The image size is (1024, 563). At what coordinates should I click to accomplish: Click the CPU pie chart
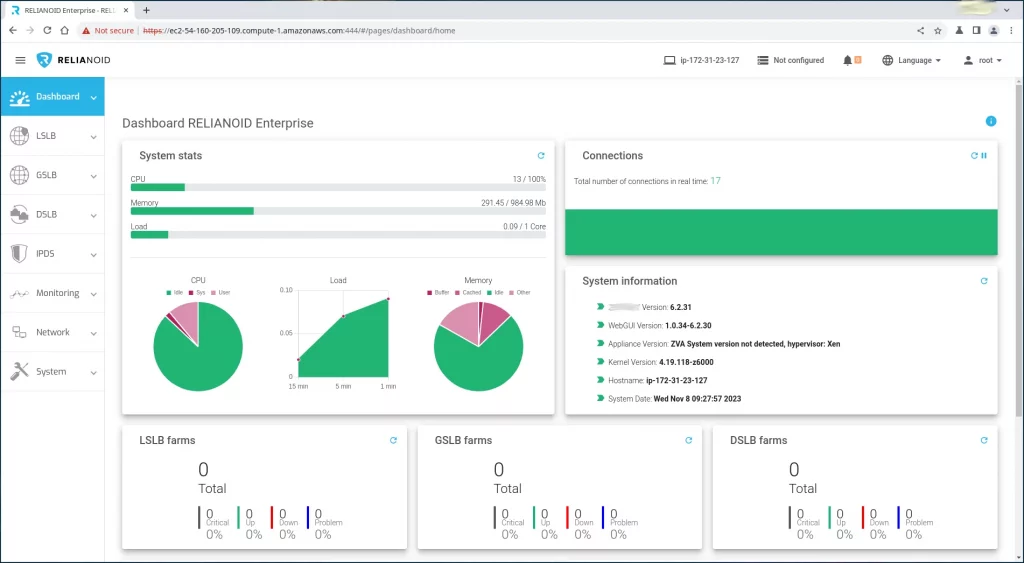click(x=198, y=347)
